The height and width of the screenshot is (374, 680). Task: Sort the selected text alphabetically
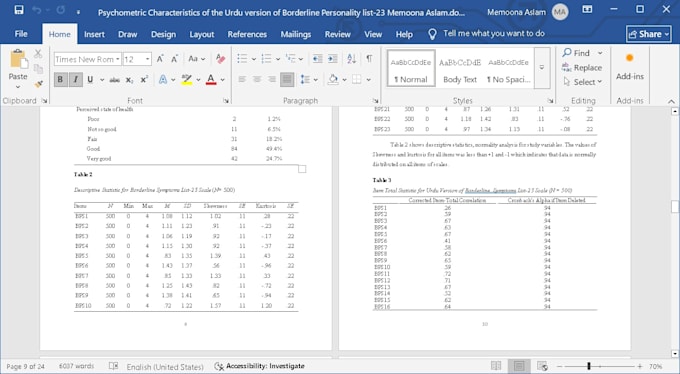pos(352,59)
